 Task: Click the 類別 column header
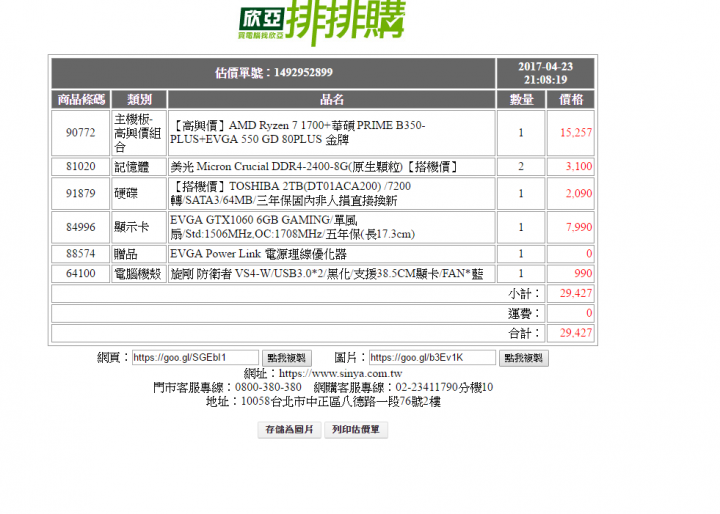coord(139,99)
